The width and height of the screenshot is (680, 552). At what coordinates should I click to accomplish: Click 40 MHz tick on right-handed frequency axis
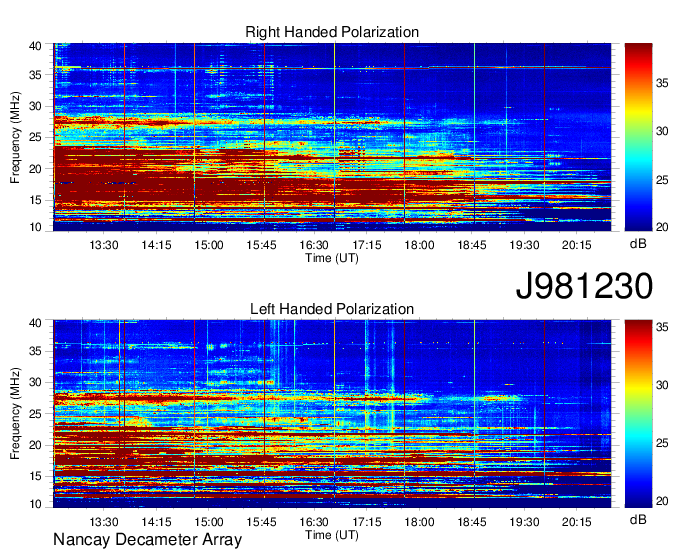[x=35, y=46]
